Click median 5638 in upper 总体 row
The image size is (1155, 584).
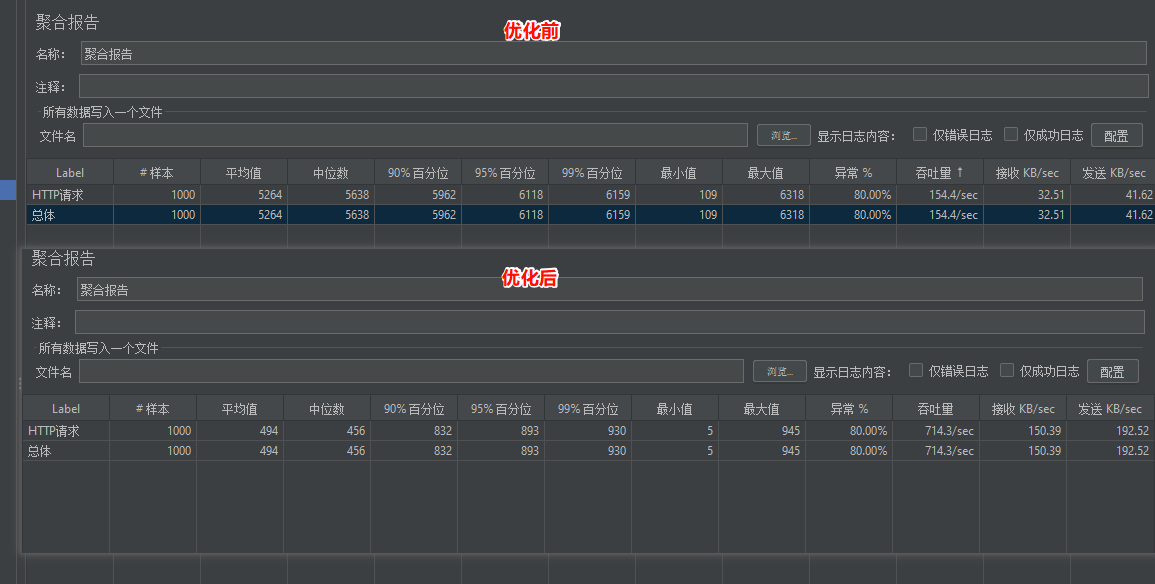pyautogui.click(x=357, y=214)
